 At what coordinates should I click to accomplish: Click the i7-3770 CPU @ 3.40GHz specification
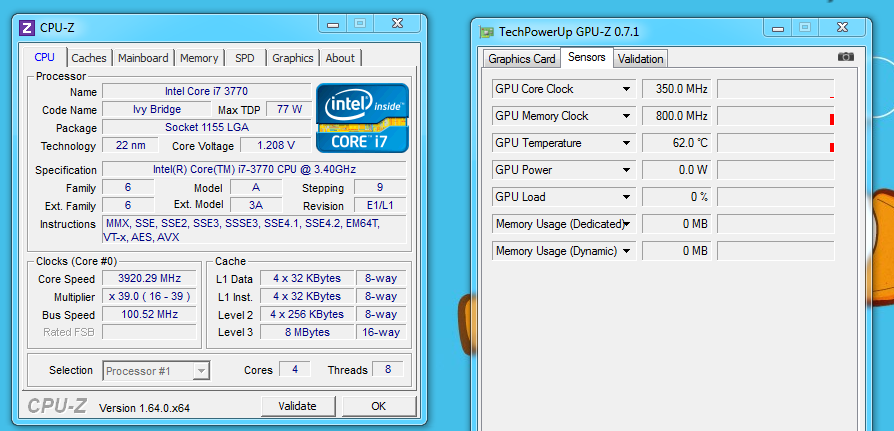click(254, 169)
